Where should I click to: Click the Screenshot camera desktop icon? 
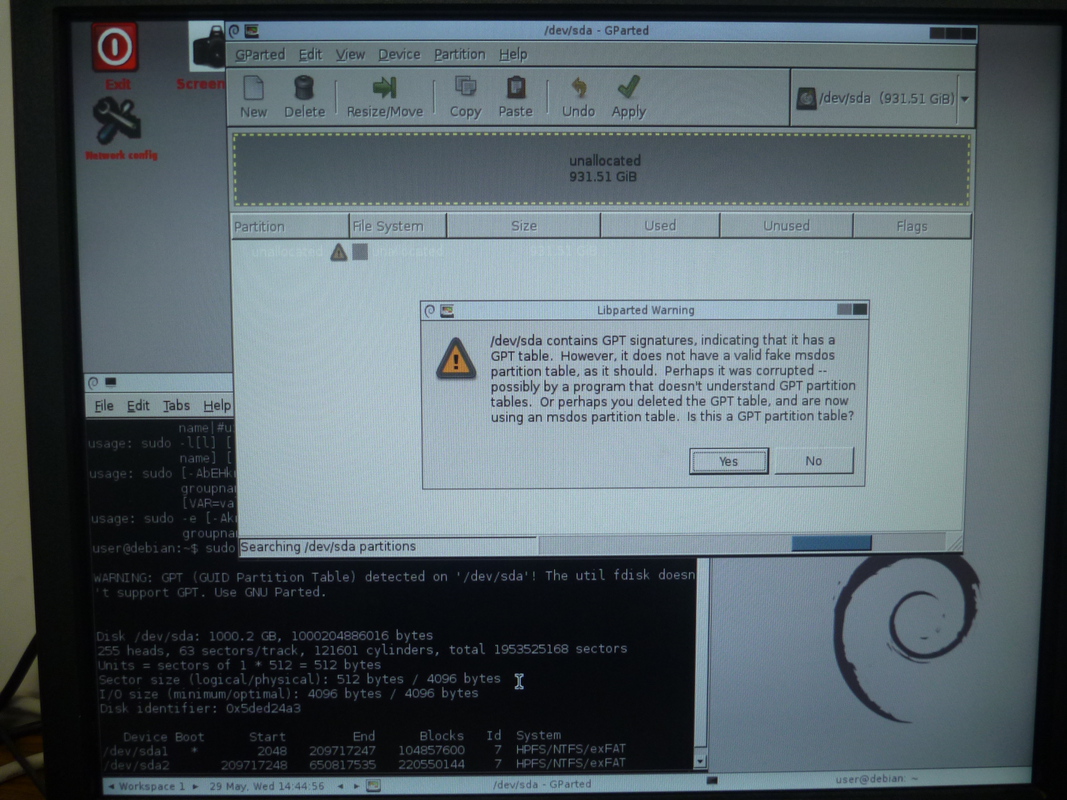(208, 46)
